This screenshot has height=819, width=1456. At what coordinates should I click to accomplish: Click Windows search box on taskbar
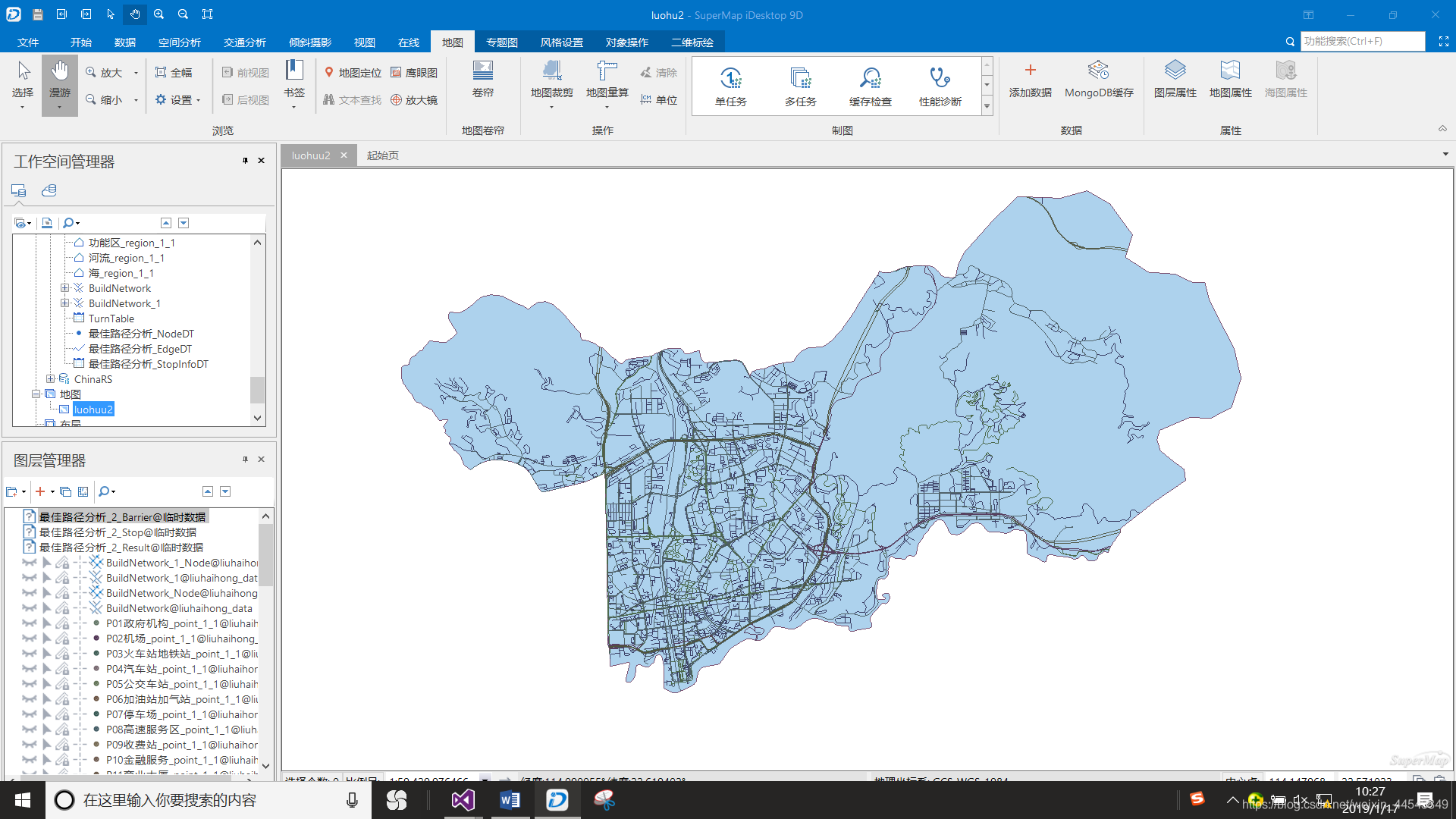coord(209,800)
